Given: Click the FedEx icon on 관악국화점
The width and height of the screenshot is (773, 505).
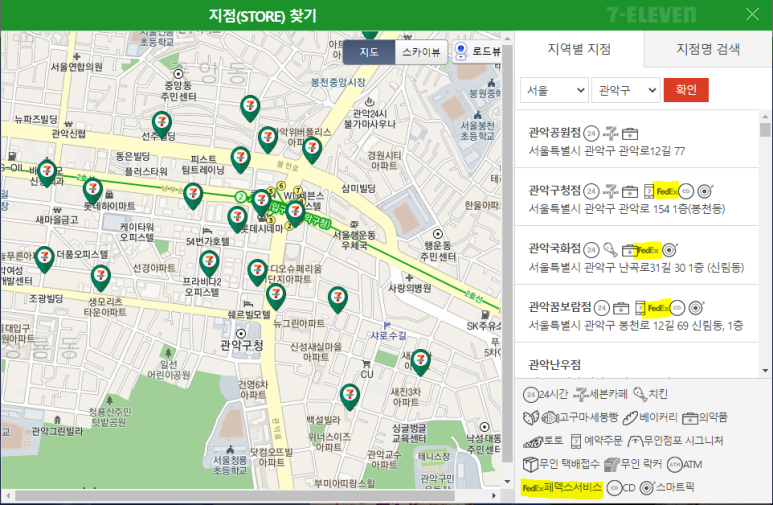Looking at the screenshot, I should click(x=648, y=250).
